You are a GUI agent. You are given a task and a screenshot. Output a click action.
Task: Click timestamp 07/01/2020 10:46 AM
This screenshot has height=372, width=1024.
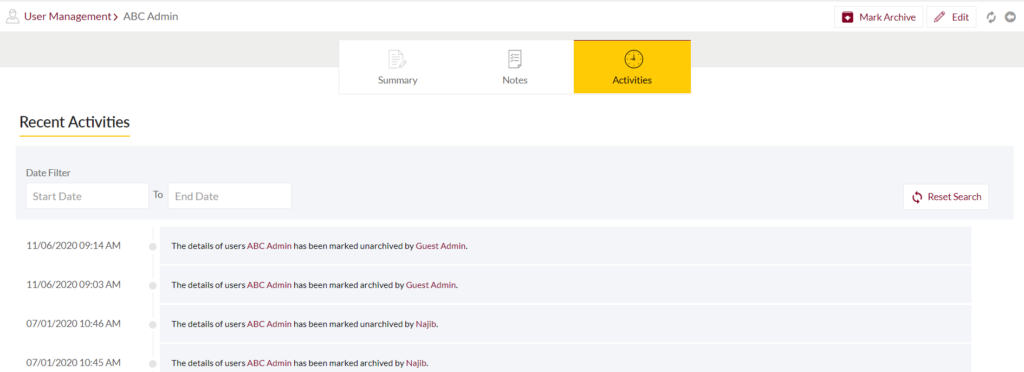coord(73,323)
